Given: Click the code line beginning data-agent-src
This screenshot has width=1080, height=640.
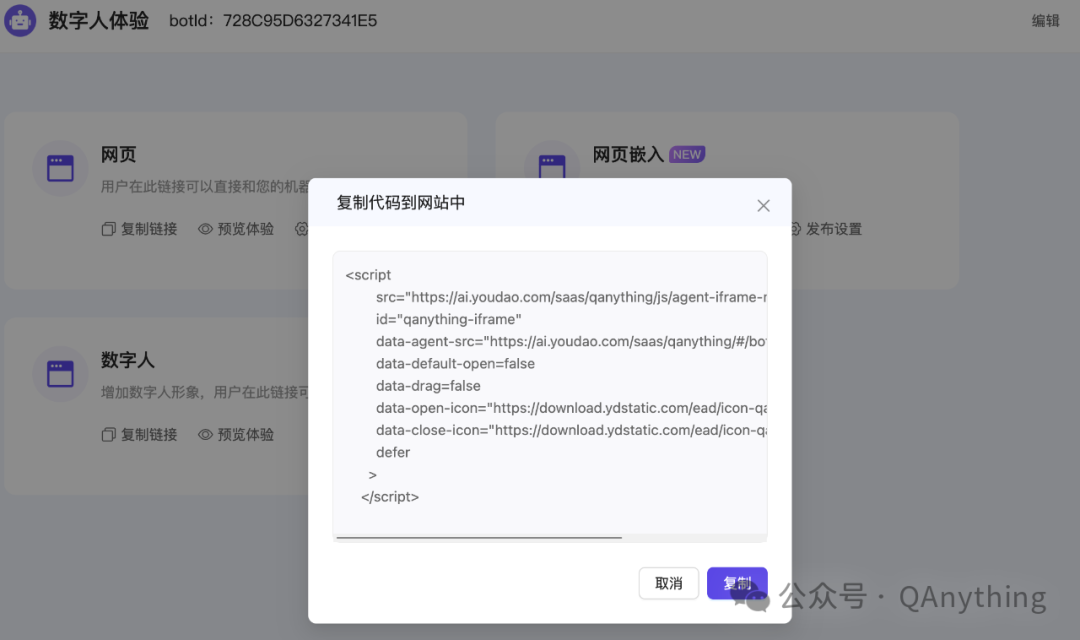Looking at the screenshot, I should tap(571, 341).
